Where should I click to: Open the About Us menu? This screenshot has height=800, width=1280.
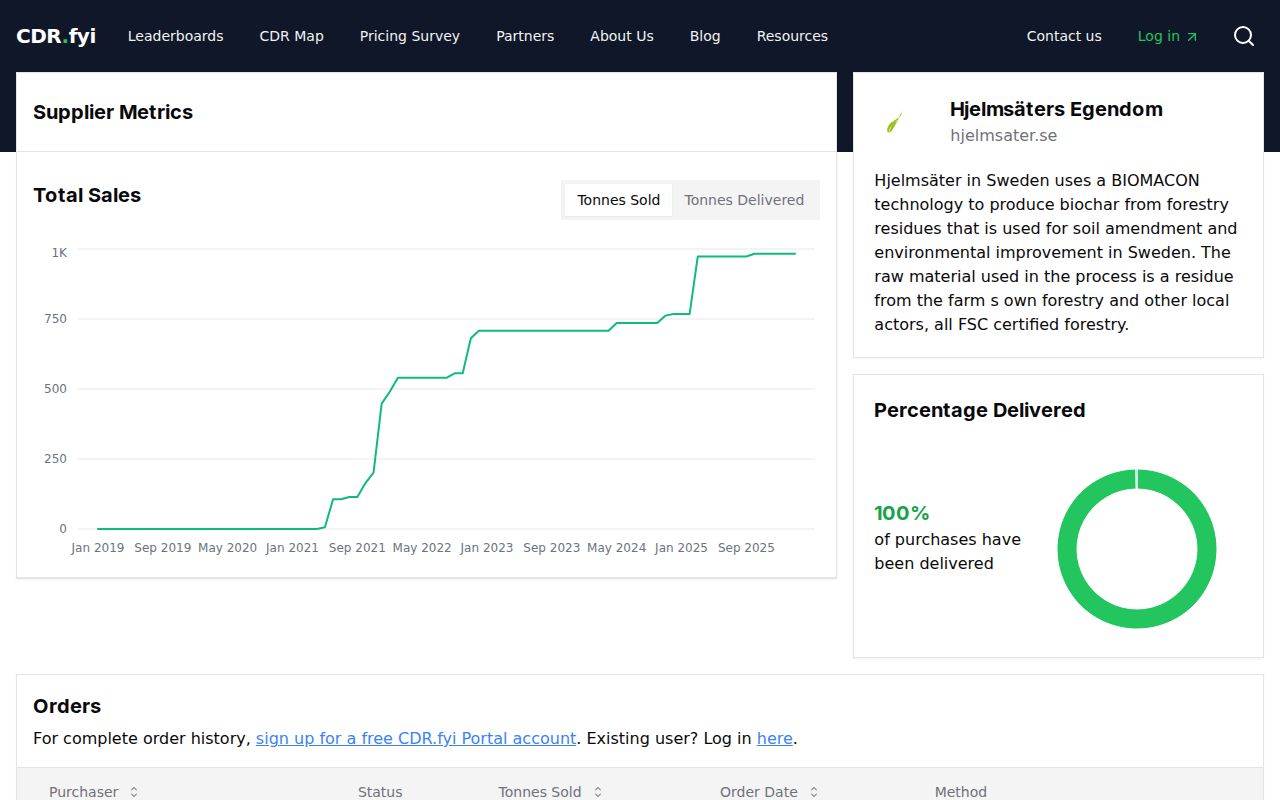tap(621, 36)
